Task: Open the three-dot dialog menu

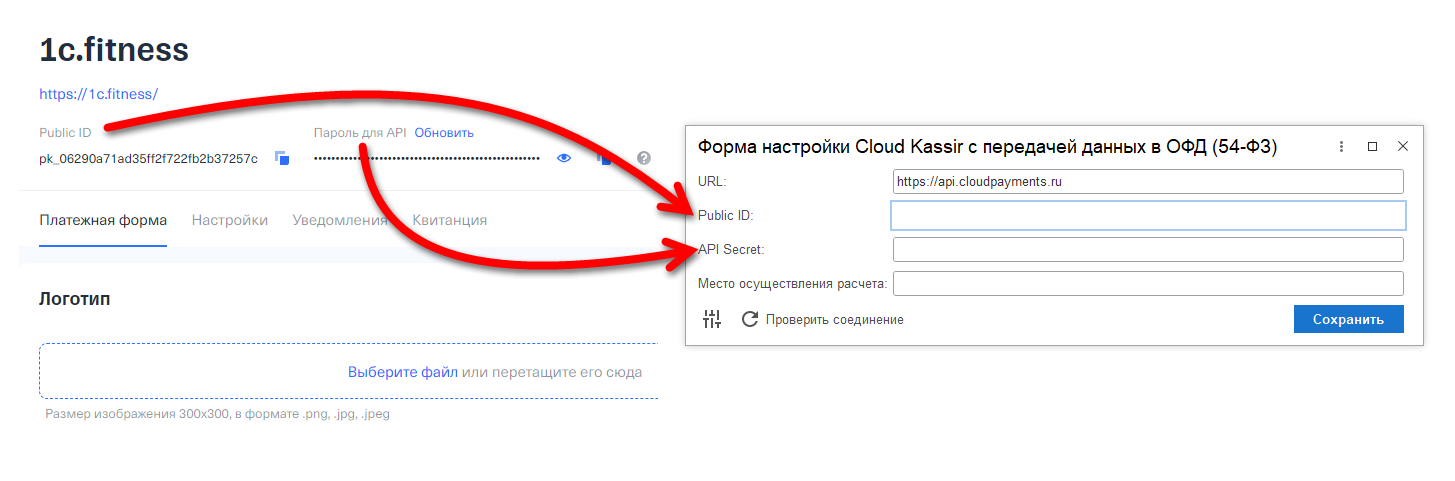Action: click(x=1341, y=146)
